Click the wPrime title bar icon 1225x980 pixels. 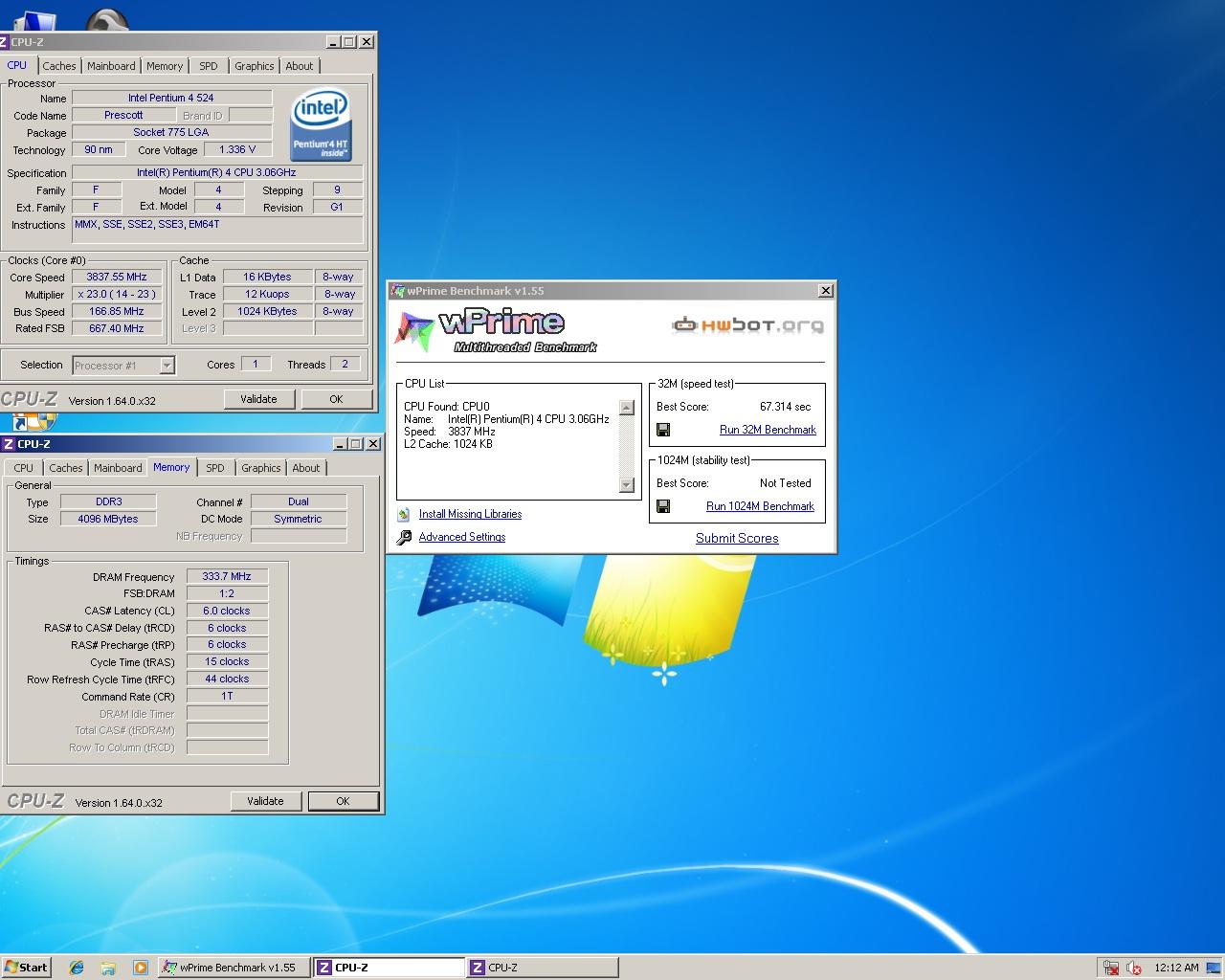[398, 291]
